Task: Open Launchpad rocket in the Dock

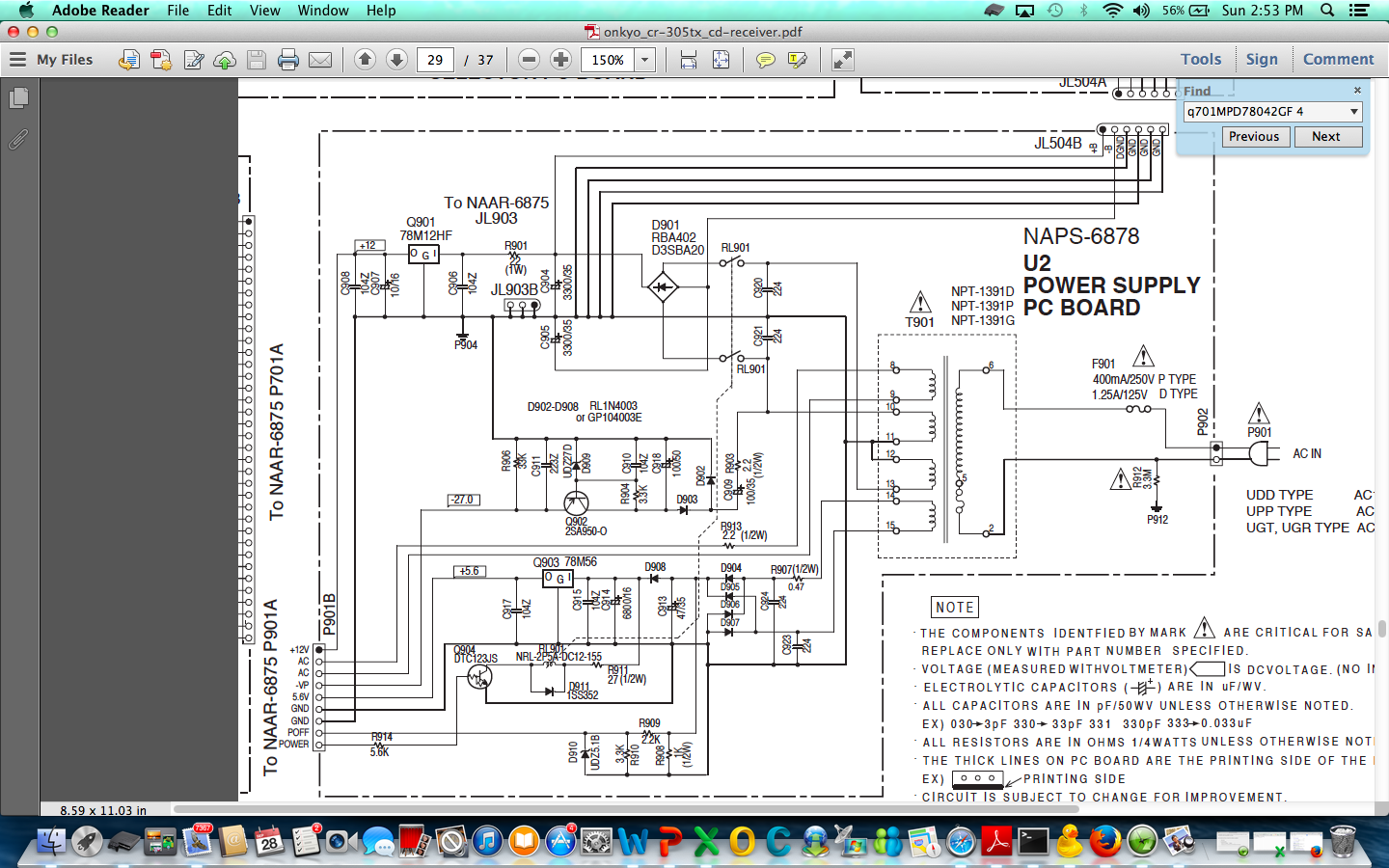Action: click(87, 841)
